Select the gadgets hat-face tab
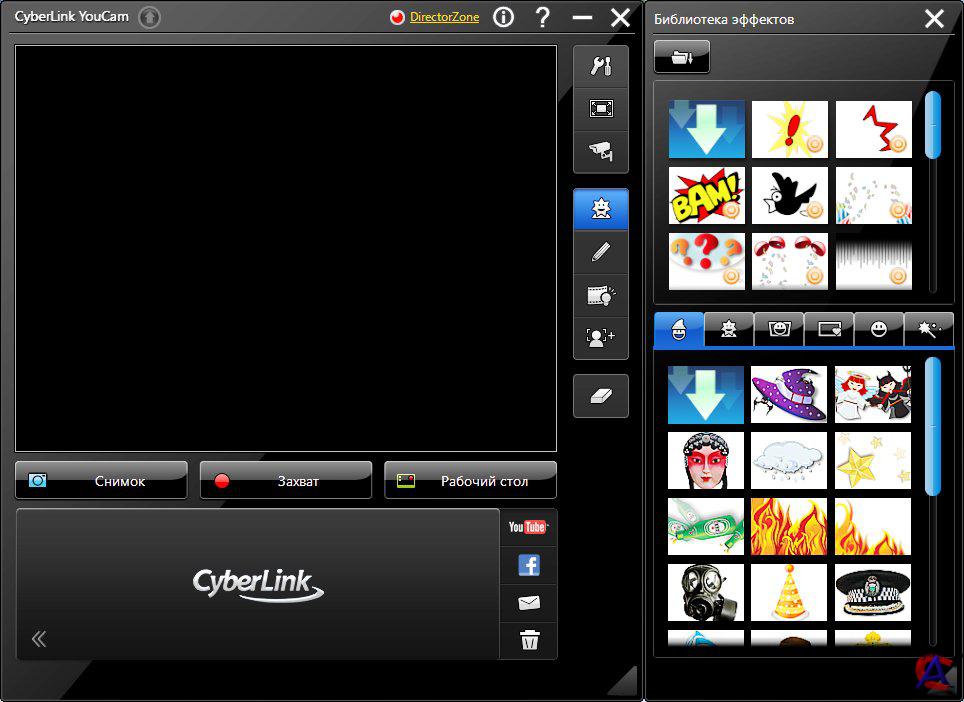 (x=679, y=329)
